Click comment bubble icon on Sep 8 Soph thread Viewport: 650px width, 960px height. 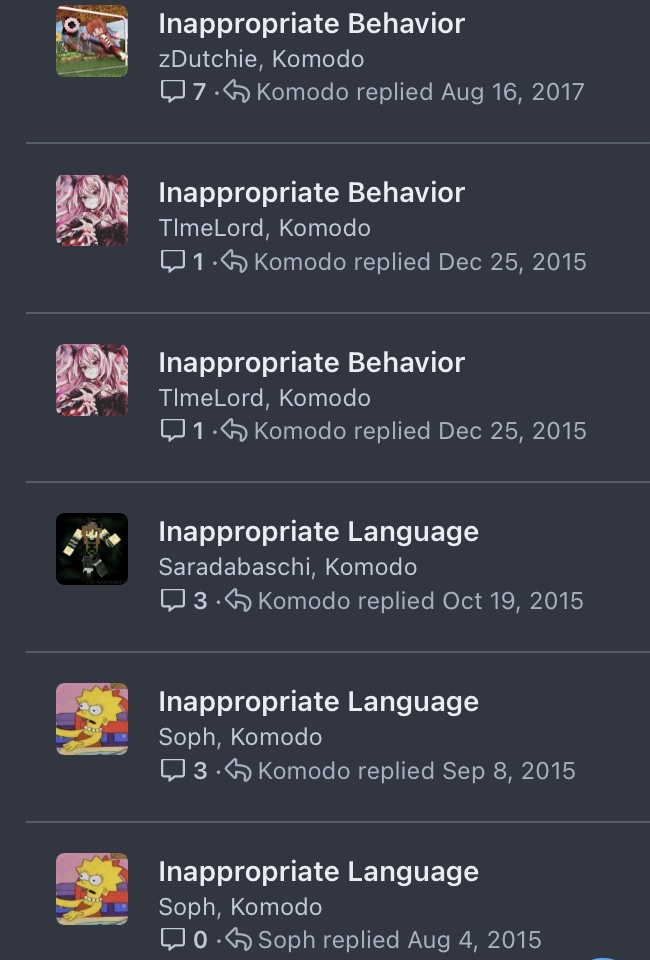pos(173,770)
